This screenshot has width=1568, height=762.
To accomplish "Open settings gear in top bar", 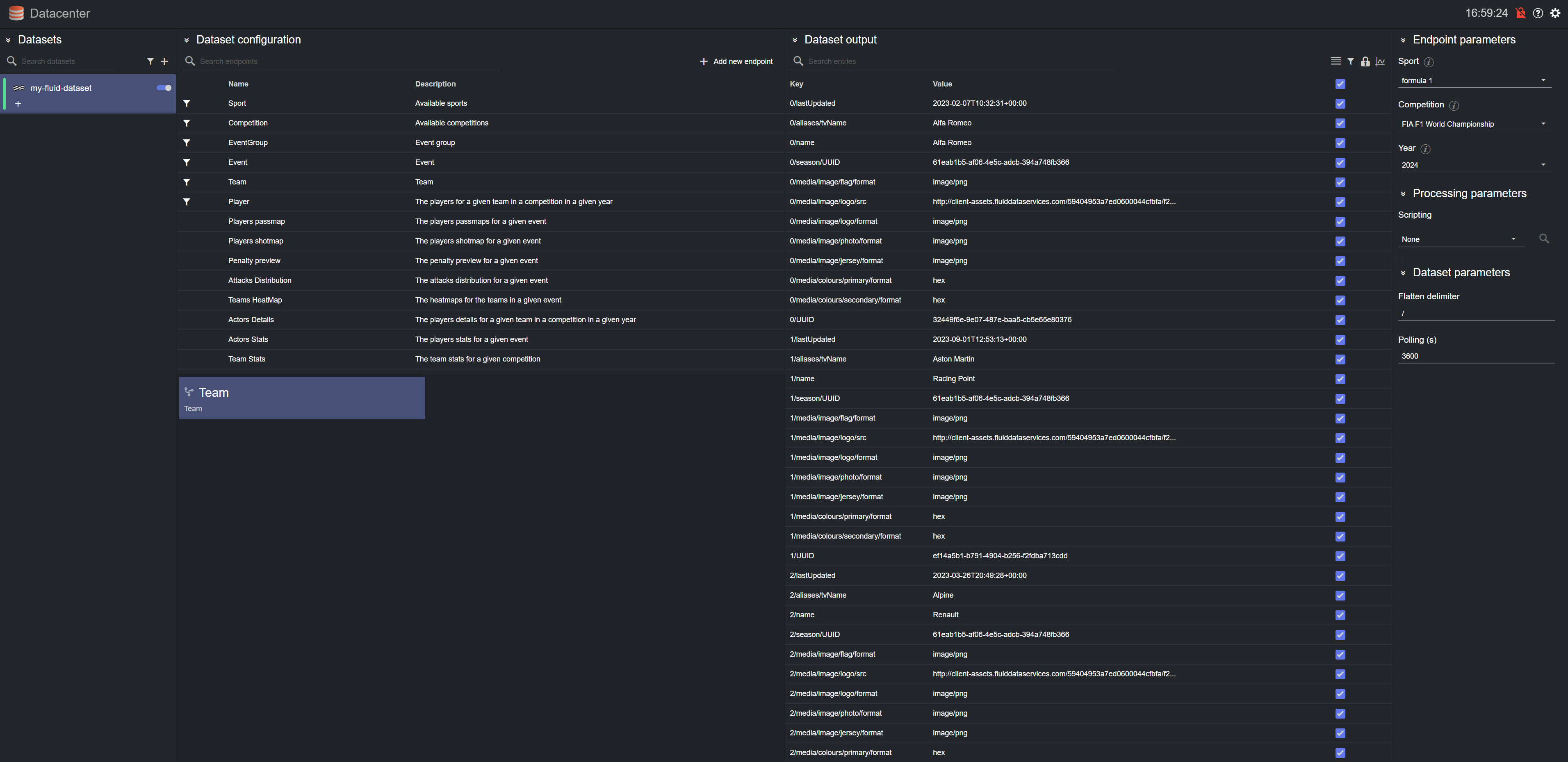I will click(1555, 13).
